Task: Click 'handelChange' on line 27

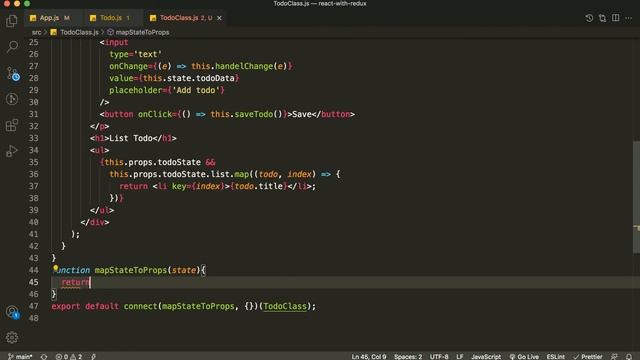Action: pos(244,66)
